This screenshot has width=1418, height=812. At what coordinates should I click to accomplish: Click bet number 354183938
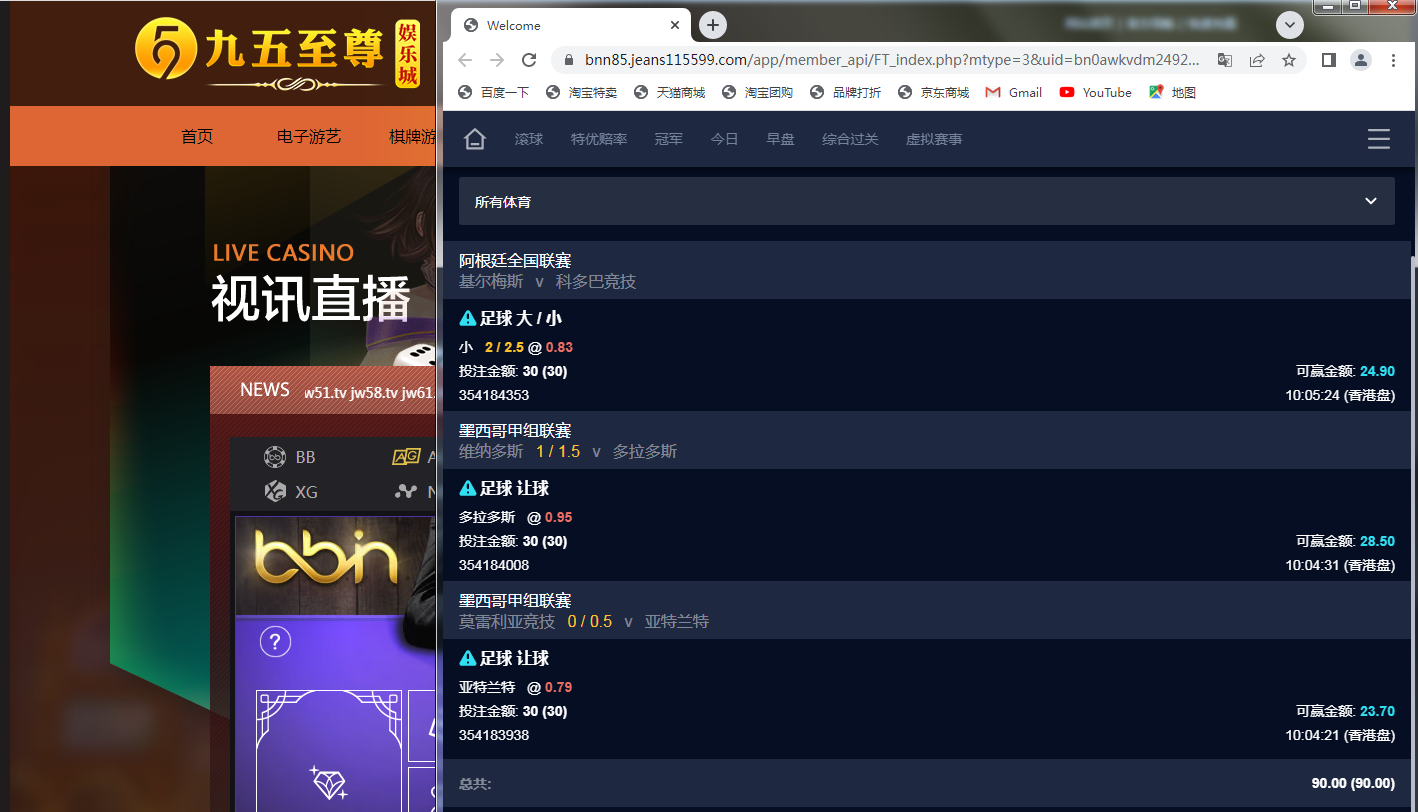pyautogui.click(x=494, y=735)
